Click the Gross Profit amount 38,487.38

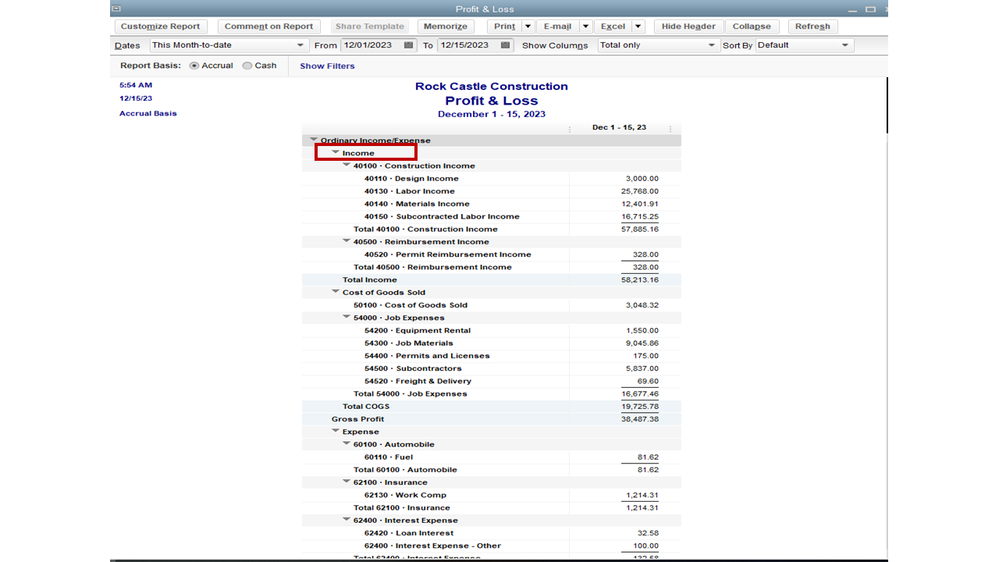[640, 419]
